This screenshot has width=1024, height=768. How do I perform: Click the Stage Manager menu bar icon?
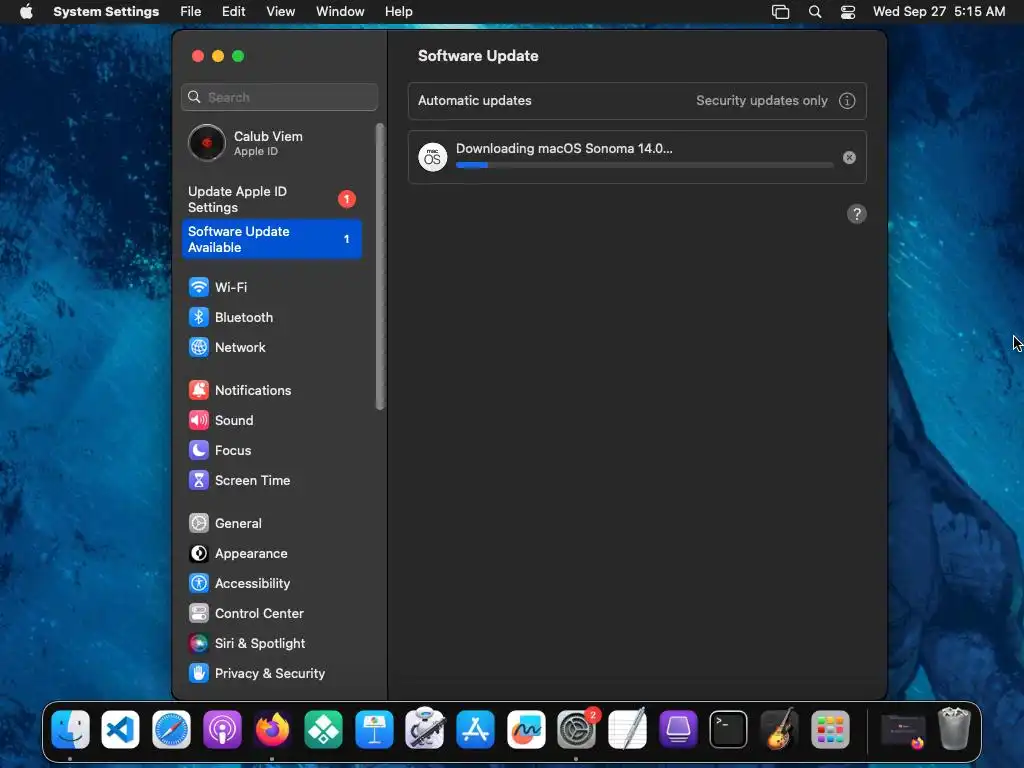click(780, 12)
